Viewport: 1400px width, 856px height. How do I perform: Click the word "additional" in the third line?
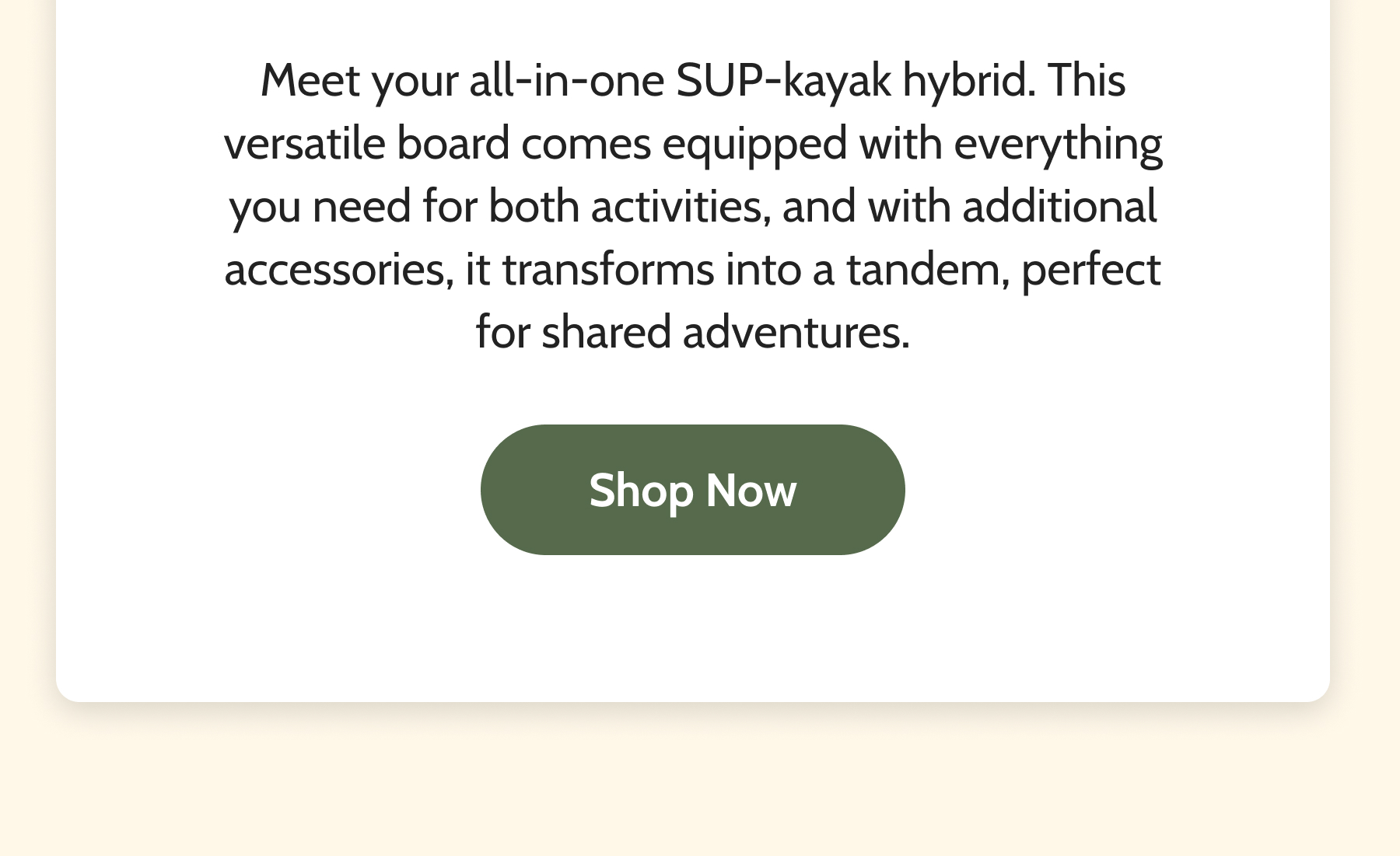click(x=1059, y=207)
